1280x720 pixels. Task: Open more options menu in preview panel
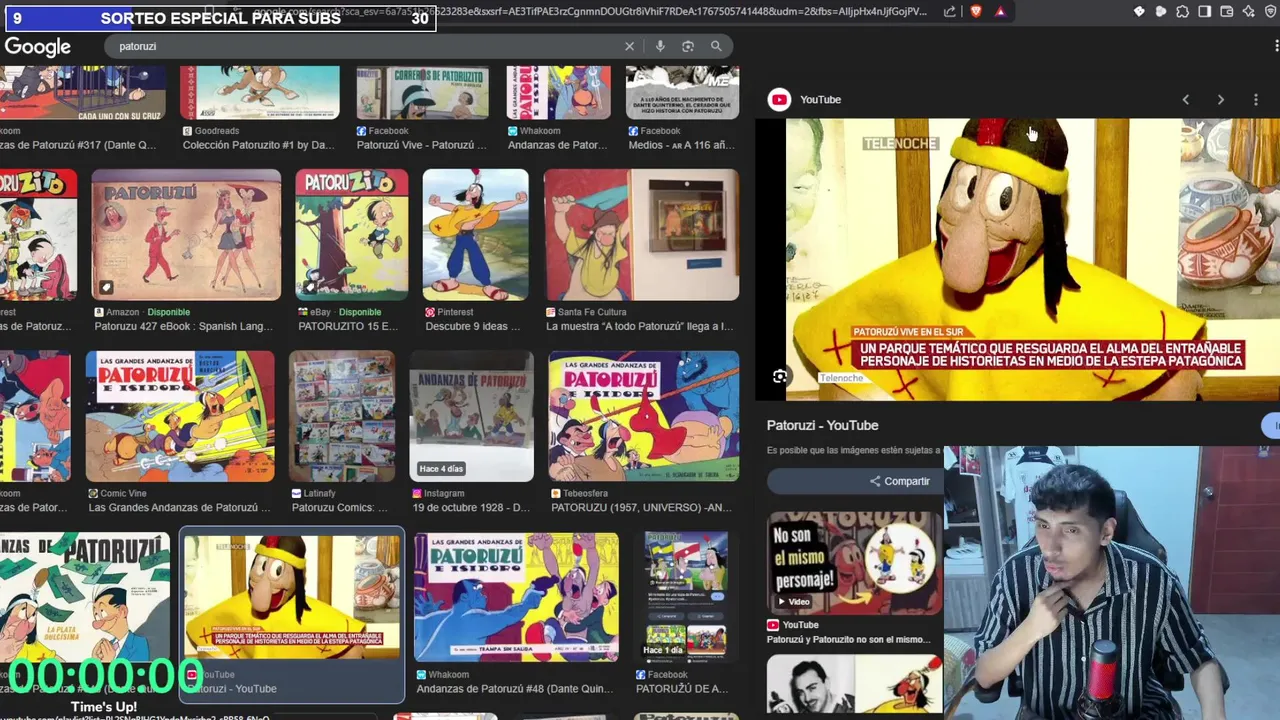click(1256, 99)
